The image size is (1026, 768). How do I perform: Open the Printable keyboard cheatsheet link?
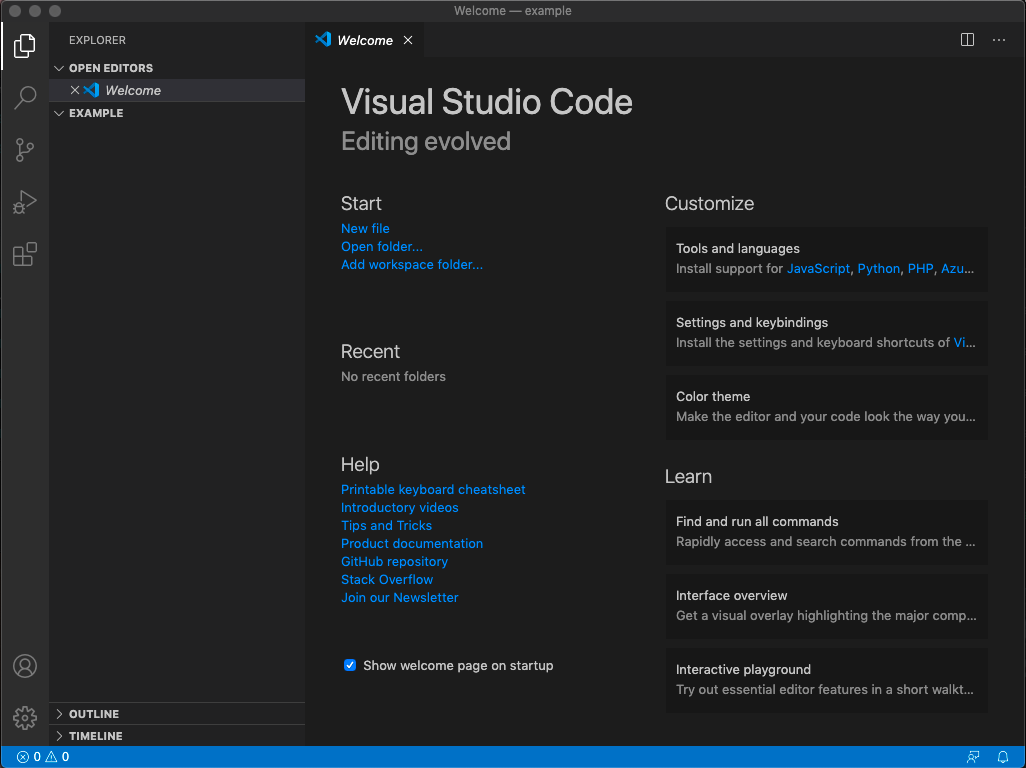click(x=433, y=489)
